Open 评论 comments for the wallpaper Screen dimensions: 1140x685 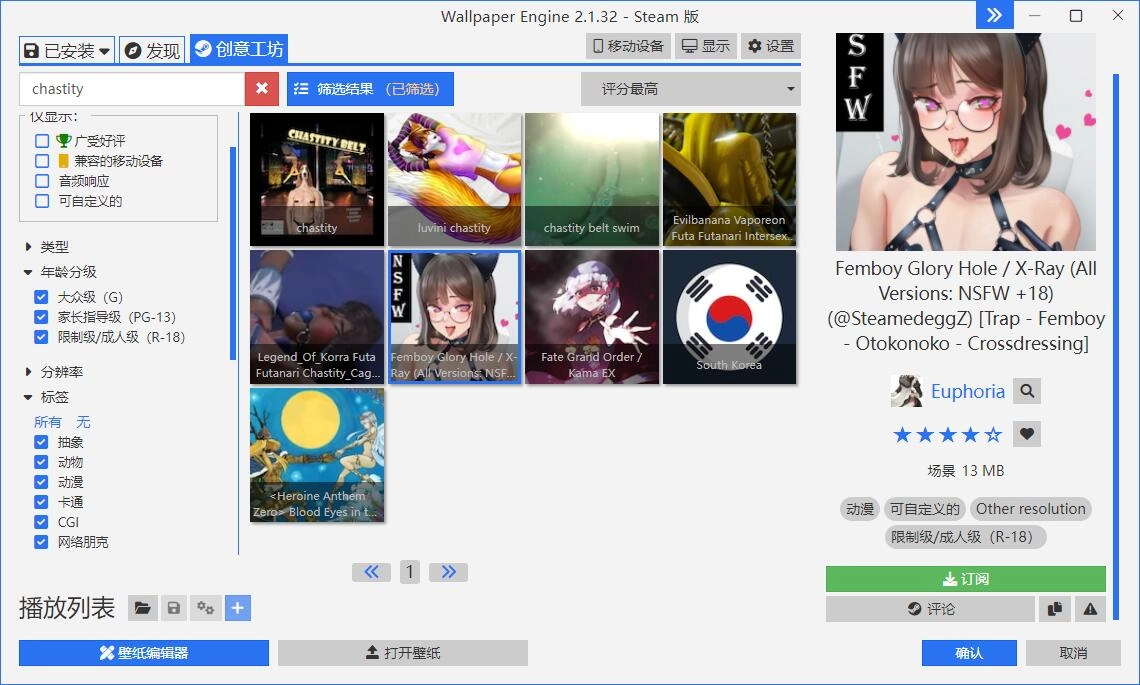(930, 609)
